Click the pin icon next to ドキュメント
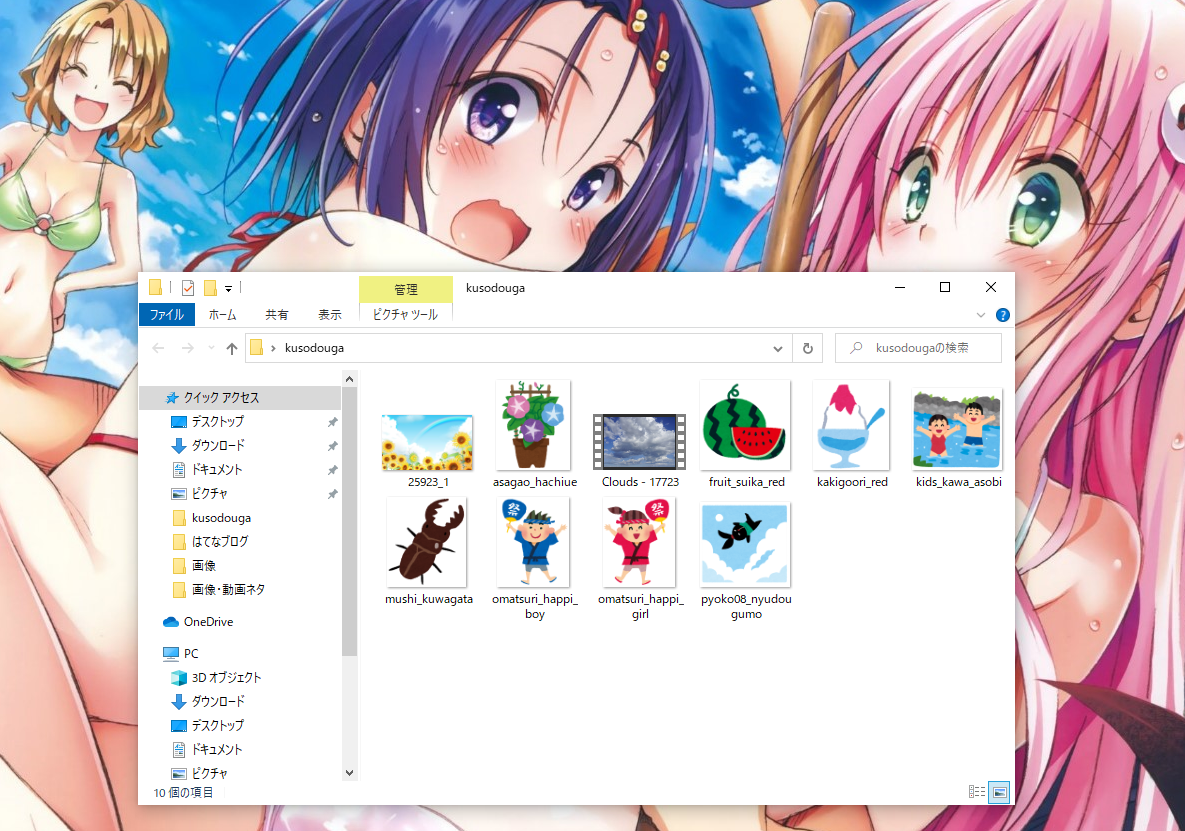Screen dimensions: 1185x831 point(332,471)
